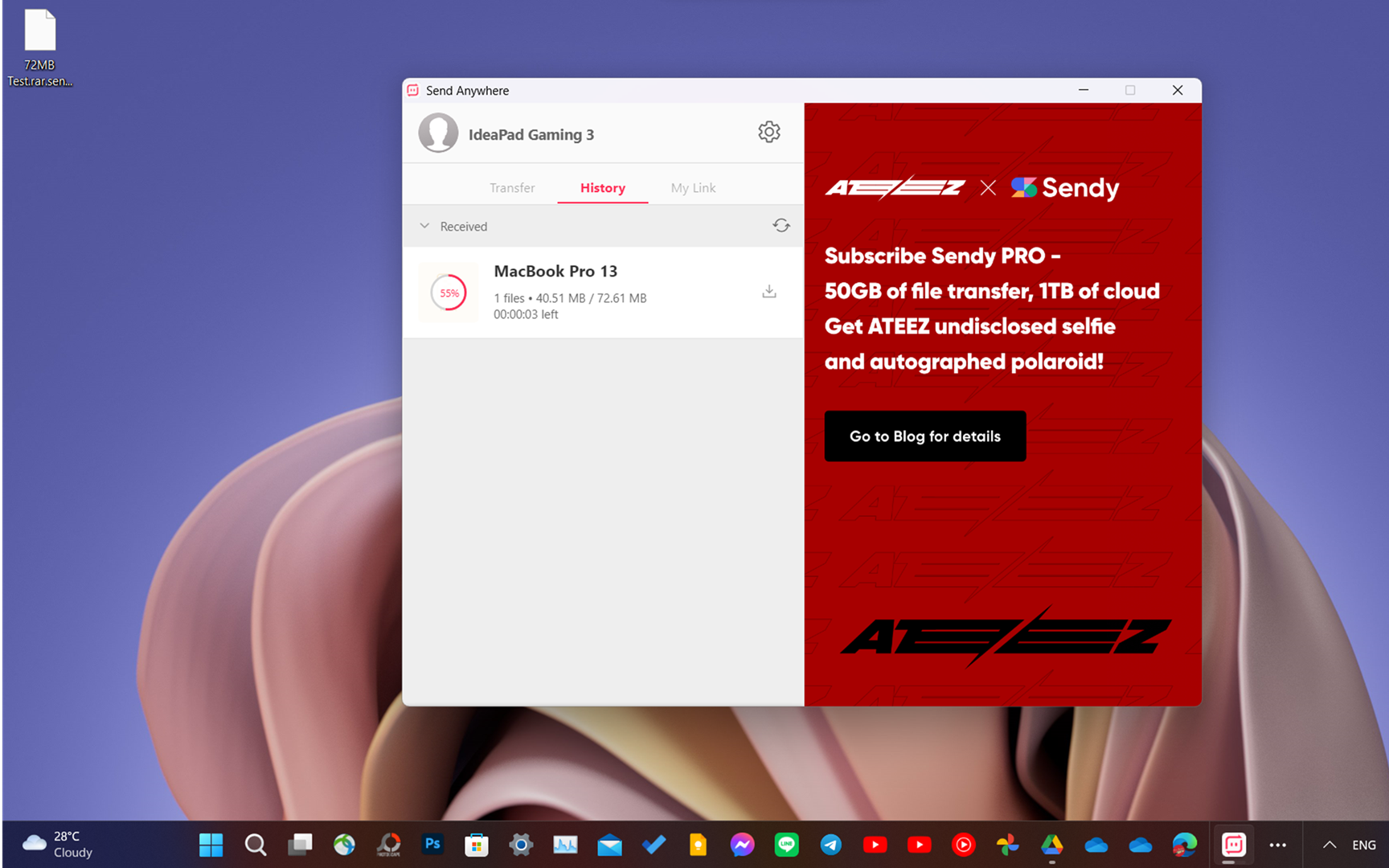1389x868 pixels.
Task: Click the download icon for MacBook Pro 13
Action: (x=768, y=292)
